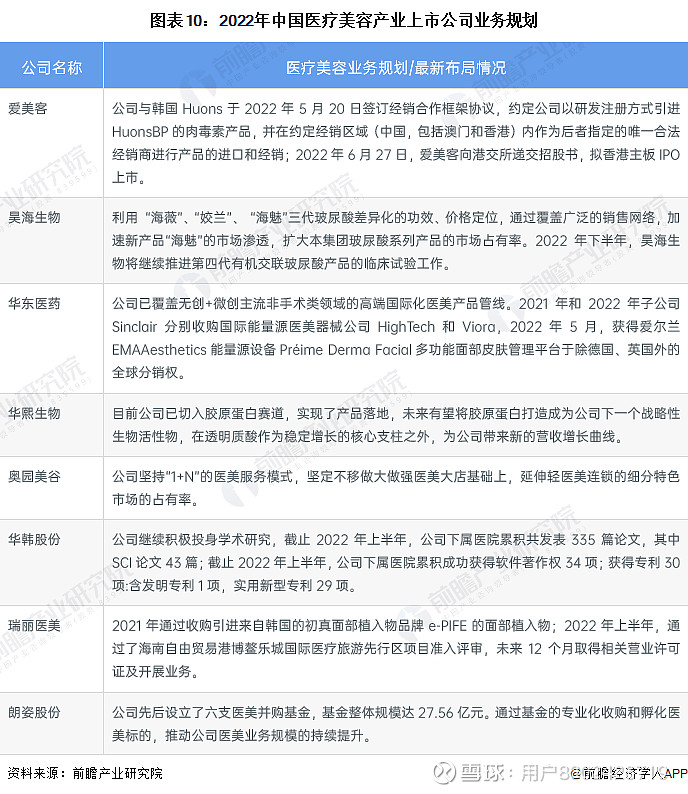
Task: Click the '公司名称' column header
Action: point(52,67)
